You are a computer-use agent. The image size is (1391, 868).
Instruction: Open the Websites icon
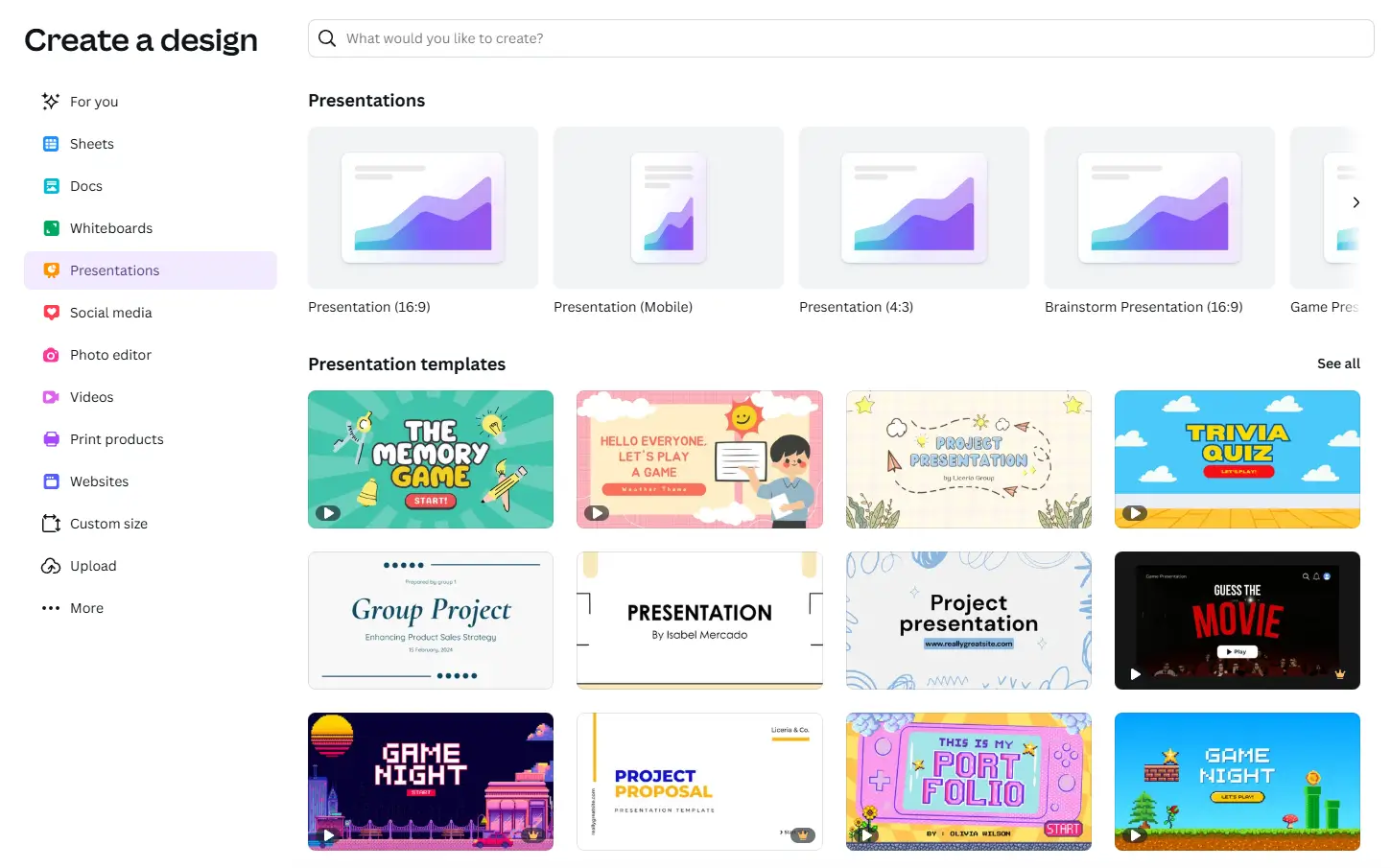click(50, 481)
